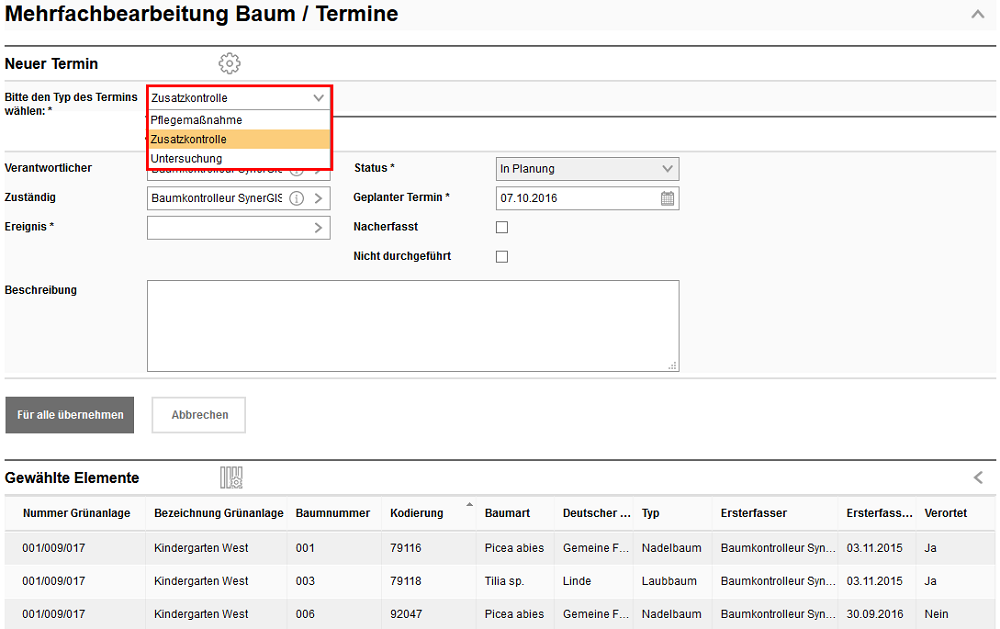This screenshot has width=1000, height=629.
Task: Toggle the Nacherfasst checkbox
Action: (502, 227)
